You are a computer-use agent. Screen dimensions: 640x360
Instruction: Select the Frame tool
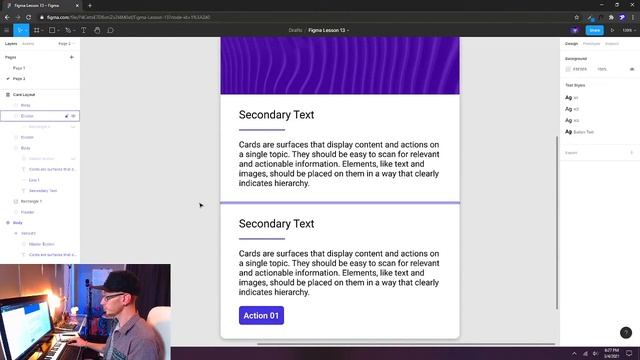point(36,30)
